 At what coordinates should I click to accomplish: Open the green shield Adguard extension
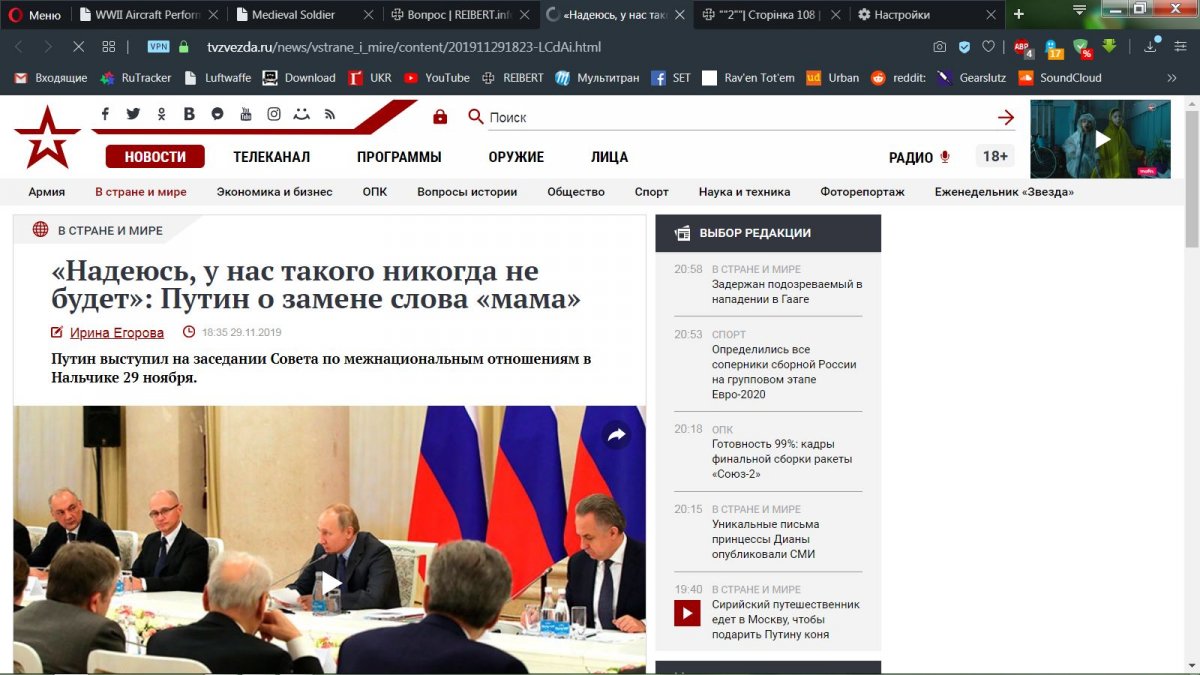(1082, 48)
